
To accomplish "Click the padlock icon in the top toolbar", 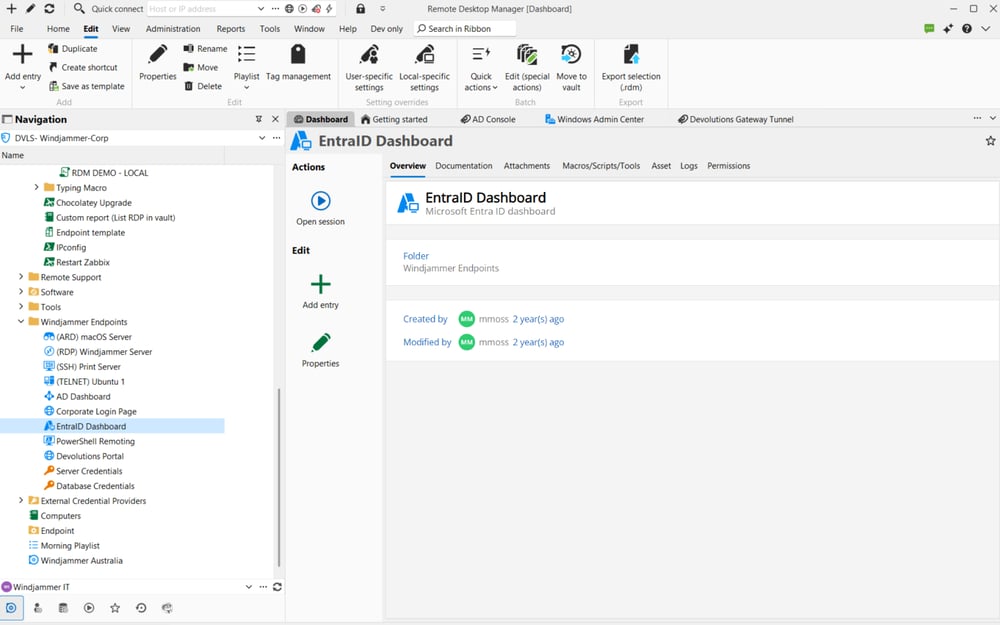I will (360, 8).
